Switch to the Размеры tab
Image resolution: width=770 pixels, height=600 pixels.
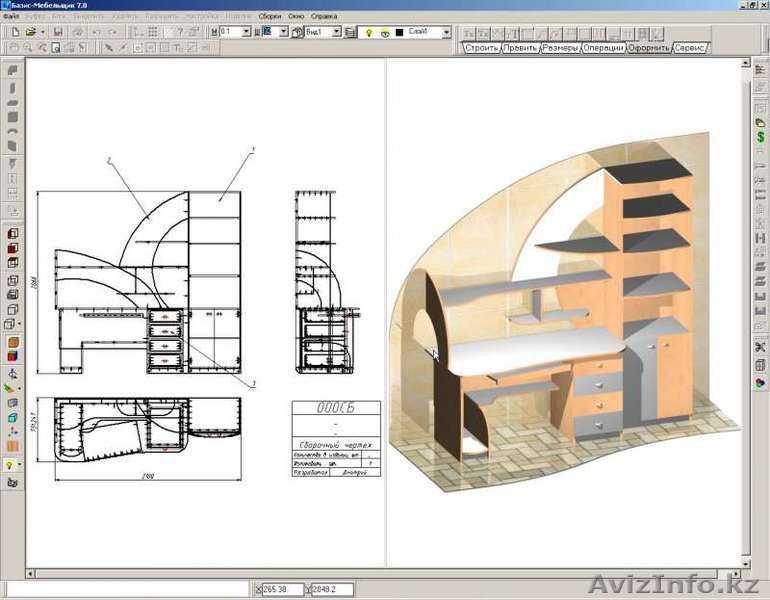(x=560, y=47)
